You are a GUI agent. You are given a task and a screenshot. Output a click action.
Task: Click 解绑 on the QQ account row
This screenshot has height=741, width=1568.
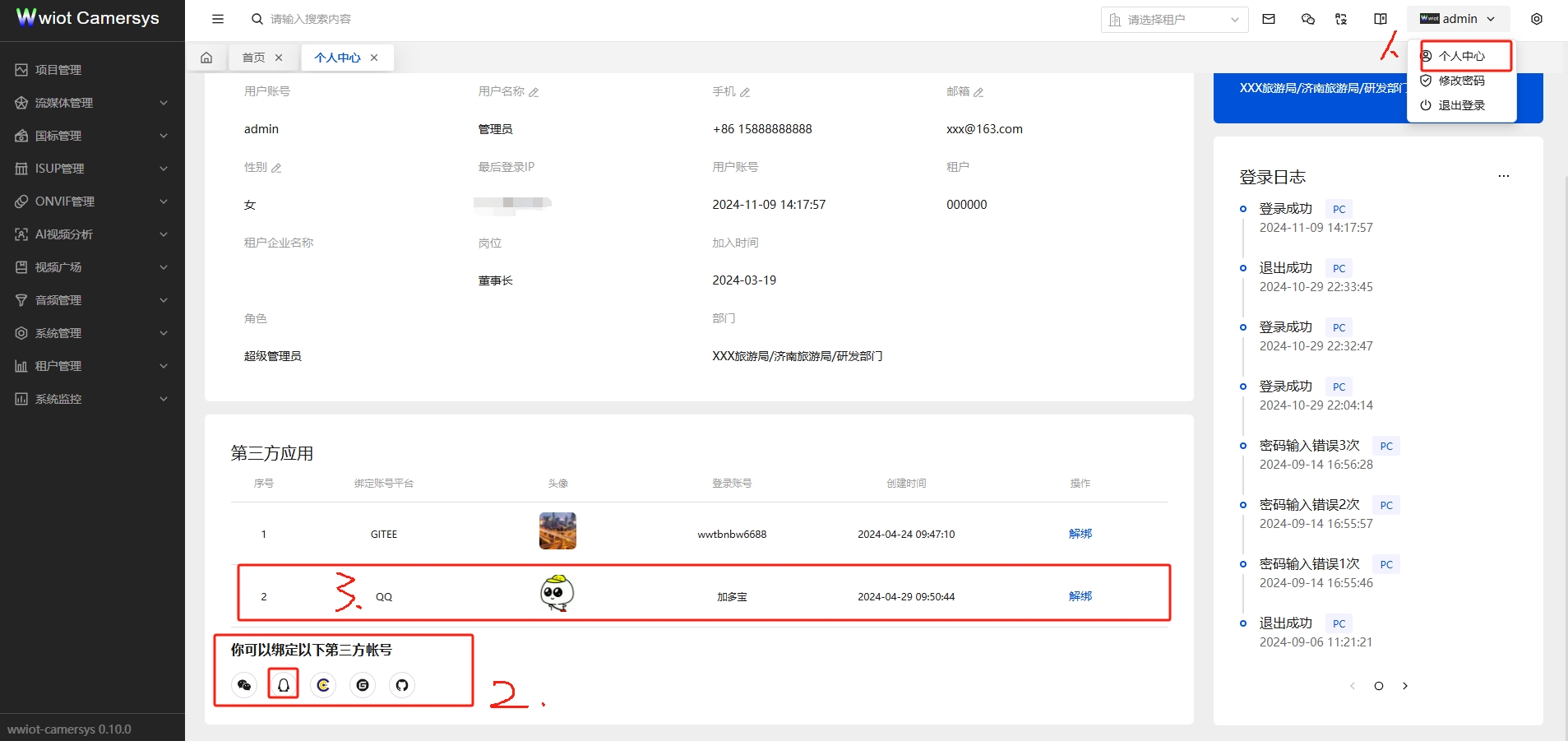tap(1080, 595)
